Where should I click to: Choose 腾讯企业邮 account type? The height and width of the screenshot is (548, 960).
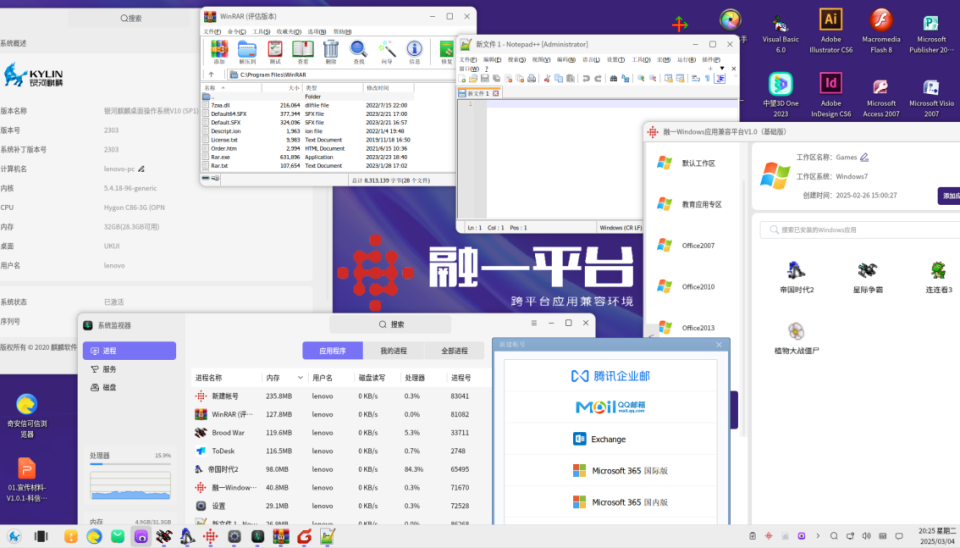point(610,376)
